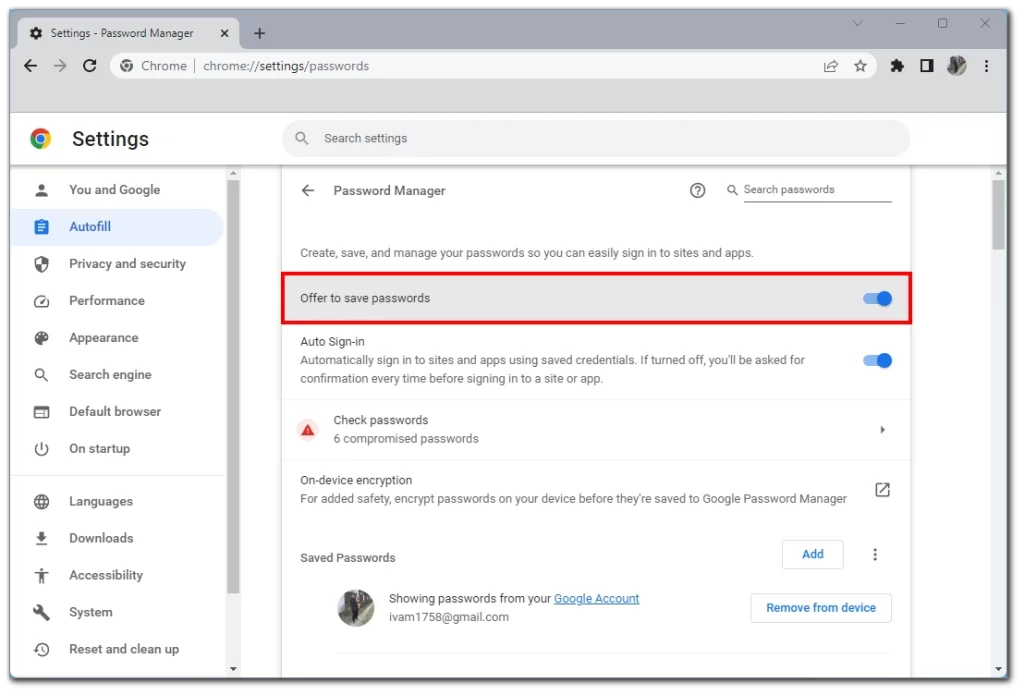Expand Check passwords with its arrow
Viewport: 1024px width, 695px height.
pyautogui.click(x=882, y=430)
